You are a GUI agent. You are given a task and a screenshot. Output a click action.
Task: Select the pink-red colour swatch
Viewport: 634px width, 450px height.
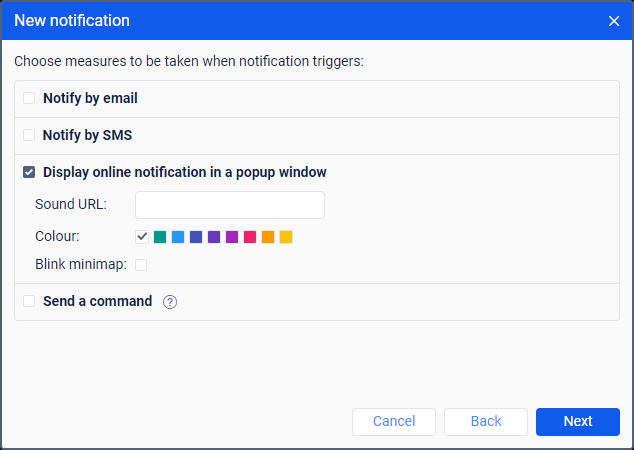[250, 237]
